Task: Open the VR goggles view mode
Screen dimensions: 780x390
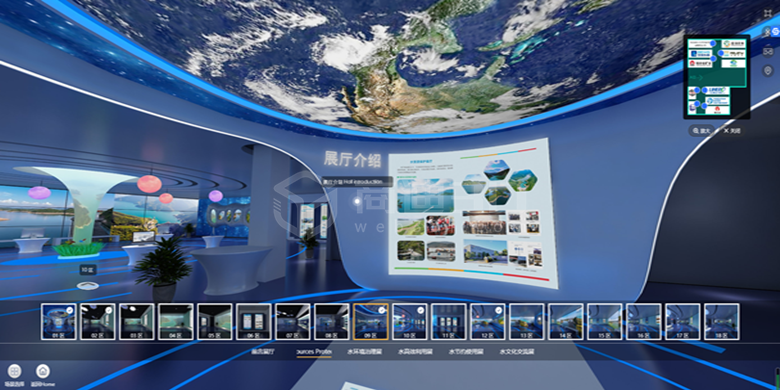Action: [x=768, y=51]
